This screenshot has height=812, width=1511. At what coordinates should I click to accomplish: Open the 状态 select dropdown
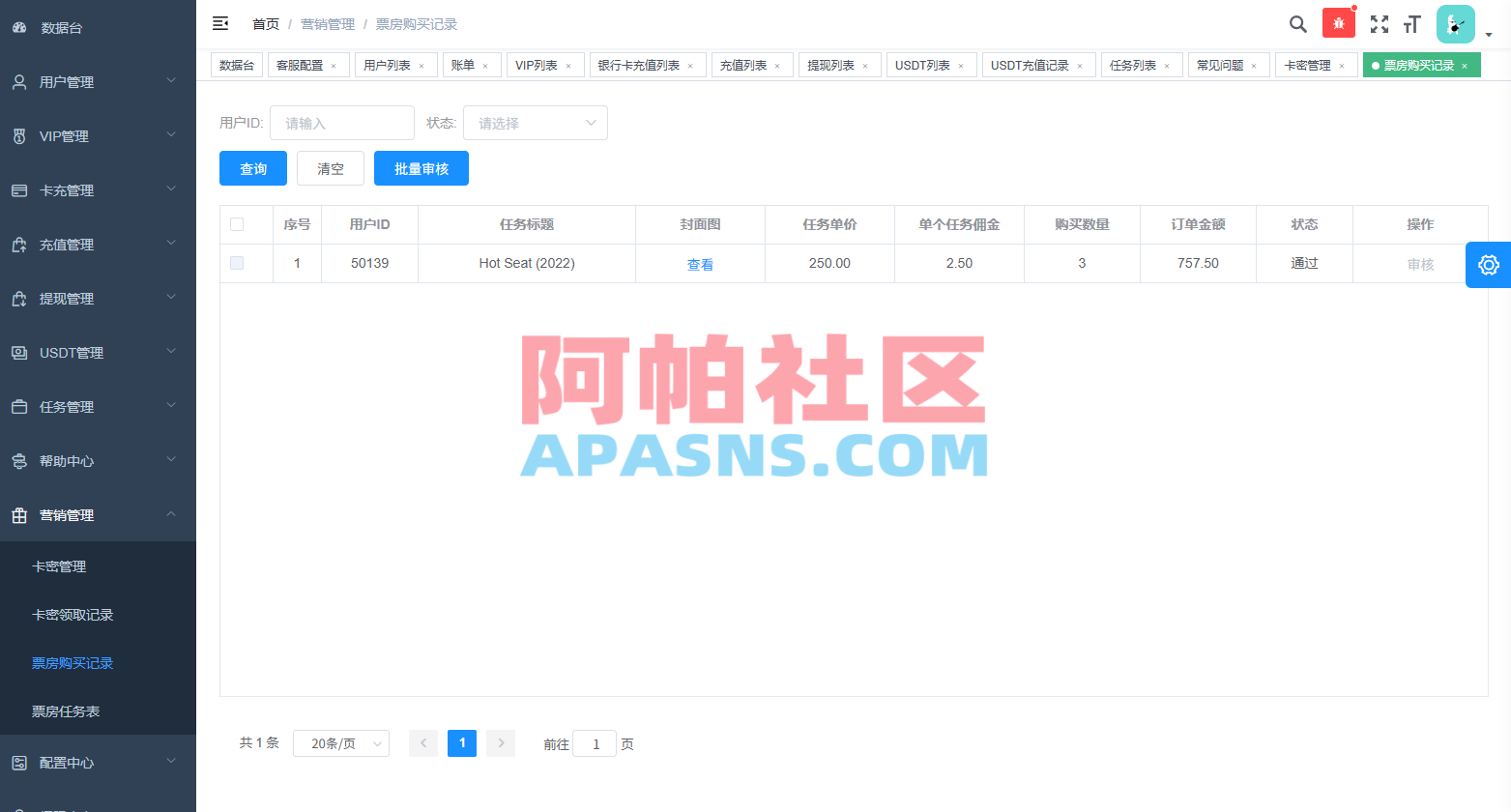[x=536, y=123]
